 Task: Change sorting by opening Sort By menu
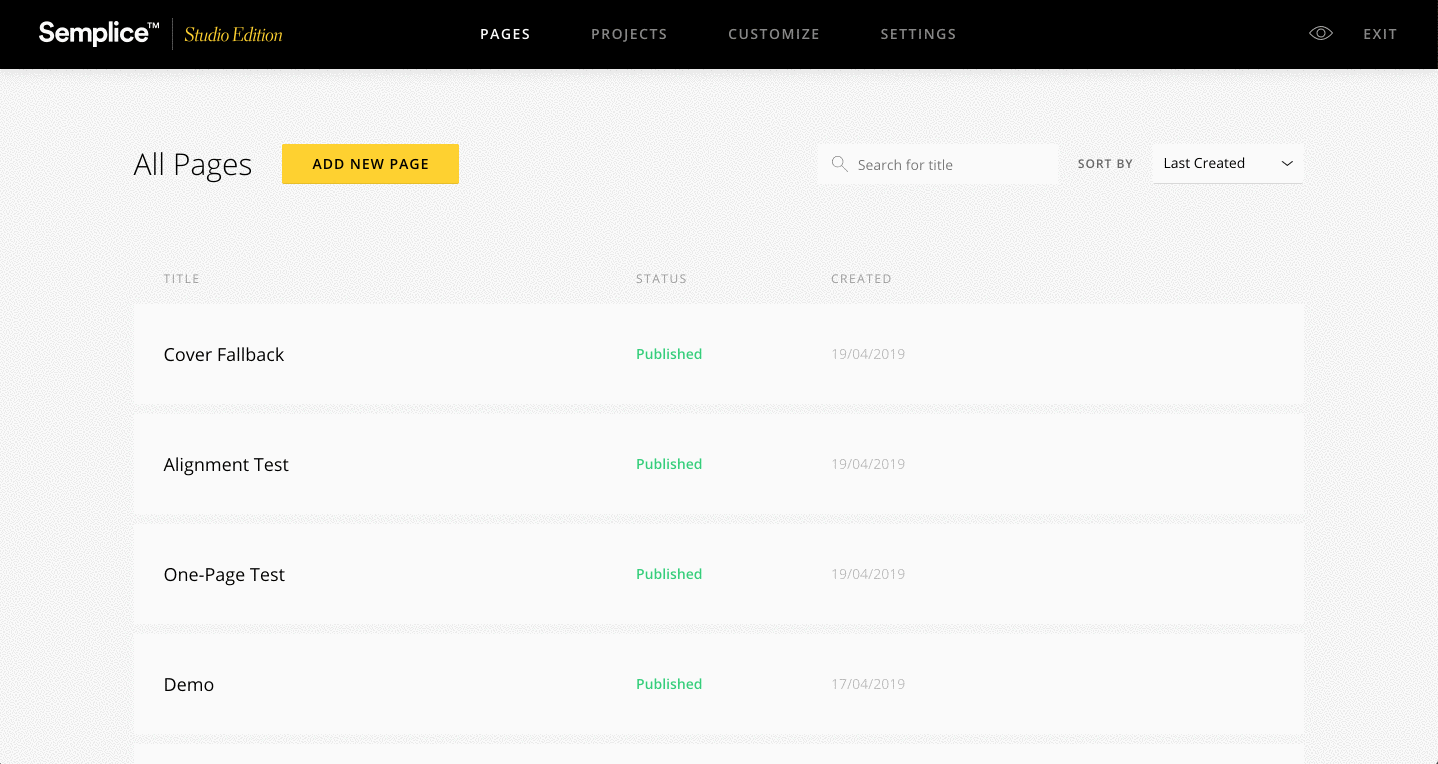[1227, 163]
